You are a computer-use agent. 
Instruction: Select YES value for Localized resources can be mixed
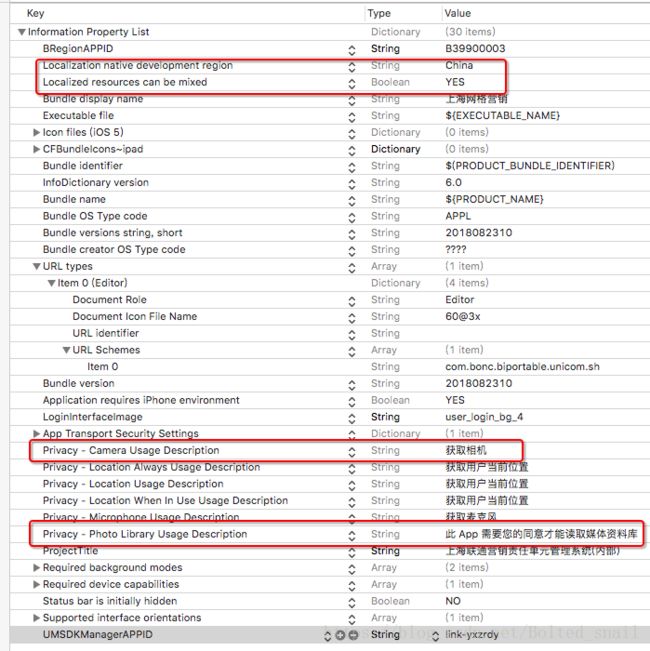point(455,82)
